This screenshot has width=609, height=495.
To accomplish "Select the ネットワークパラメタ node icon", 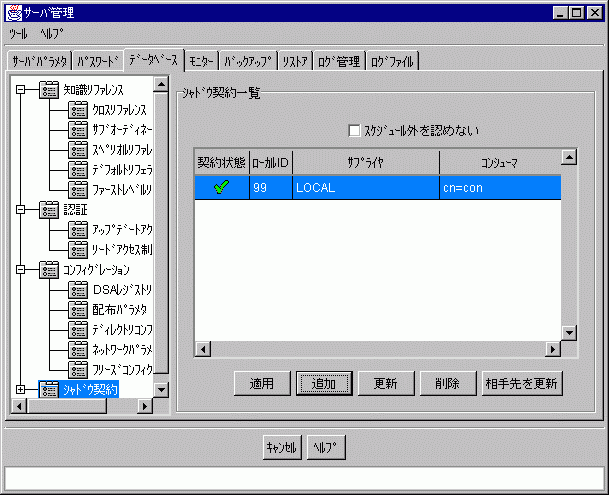I will 78,350.
